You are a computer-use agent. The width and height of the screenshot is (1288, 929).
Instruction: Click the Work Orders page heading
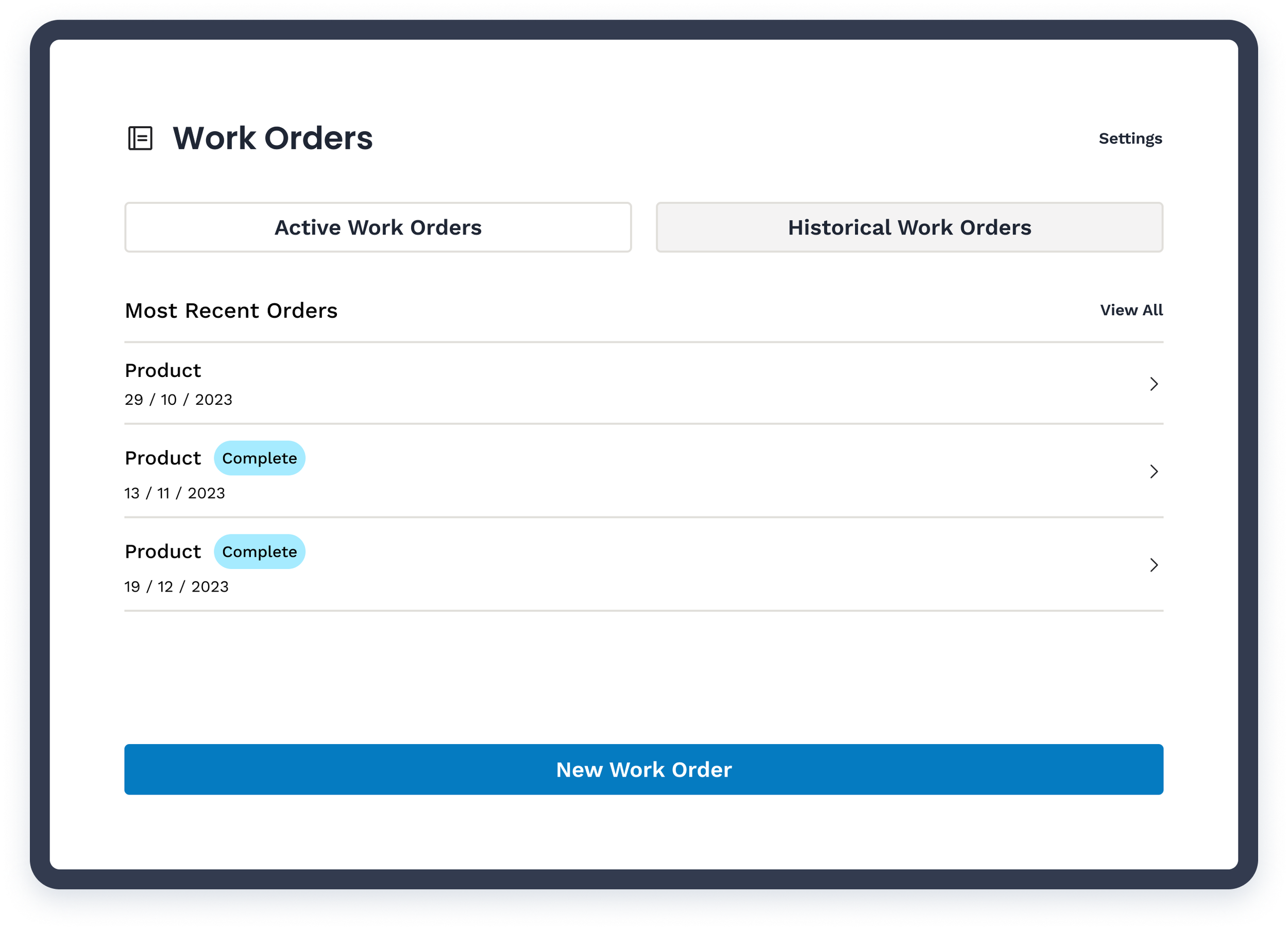273,139
